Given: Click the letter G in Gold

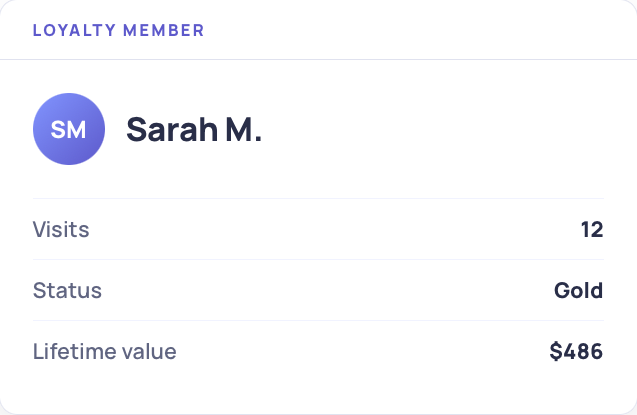Looking at the screenshot, I should pos(562,291).
